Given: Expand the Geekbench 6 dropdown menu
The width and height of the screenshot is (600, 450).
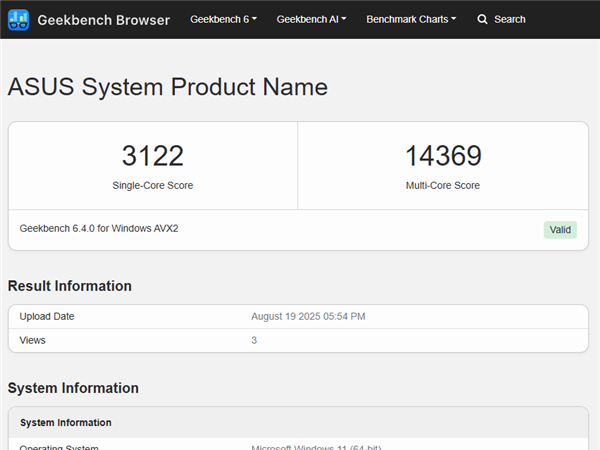Looking at the screenshot, I should [223, 19].
